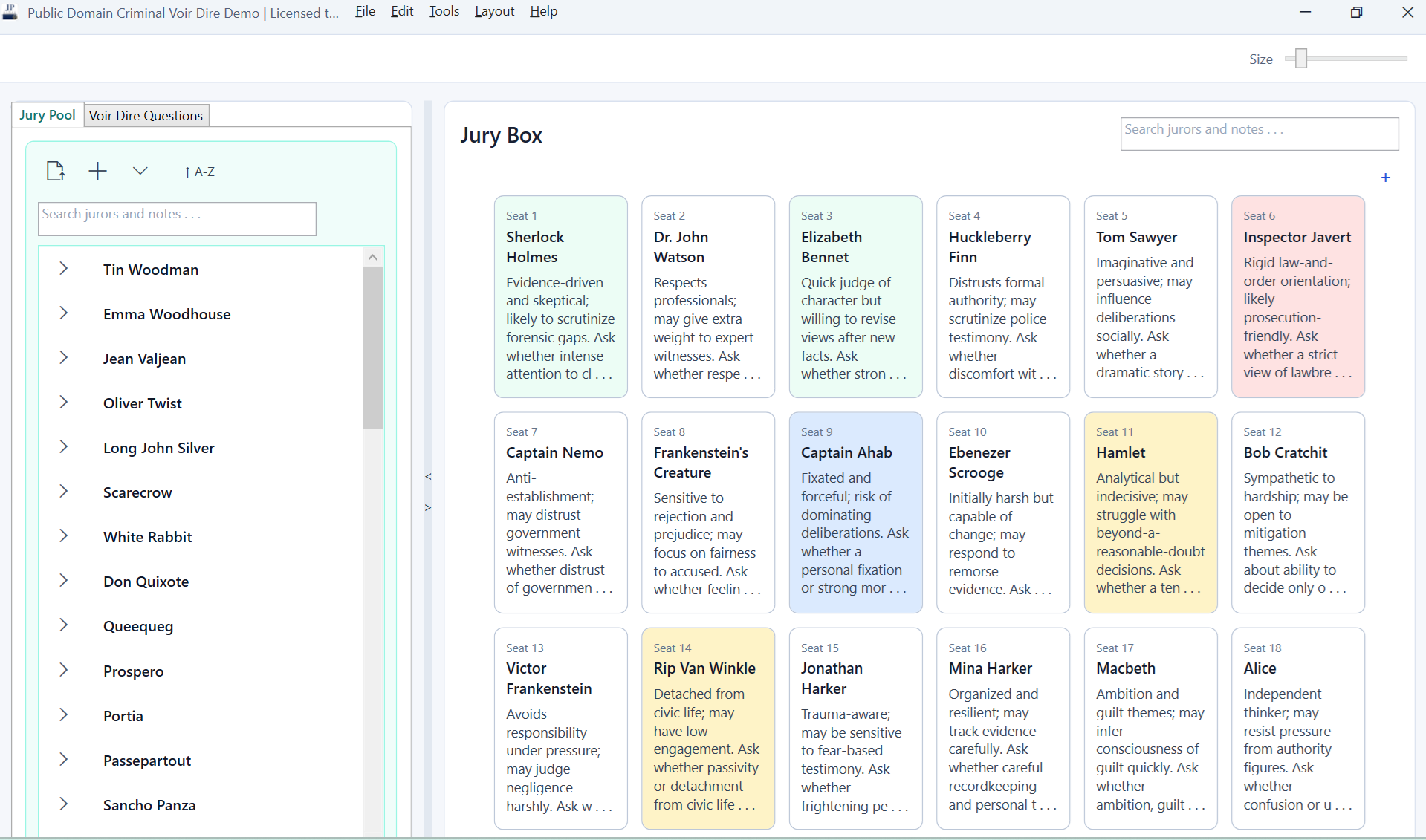Click the scroll up arrow in jury pool list
The width and height of the screenshot is (1426, 840).
click(373, 257)
